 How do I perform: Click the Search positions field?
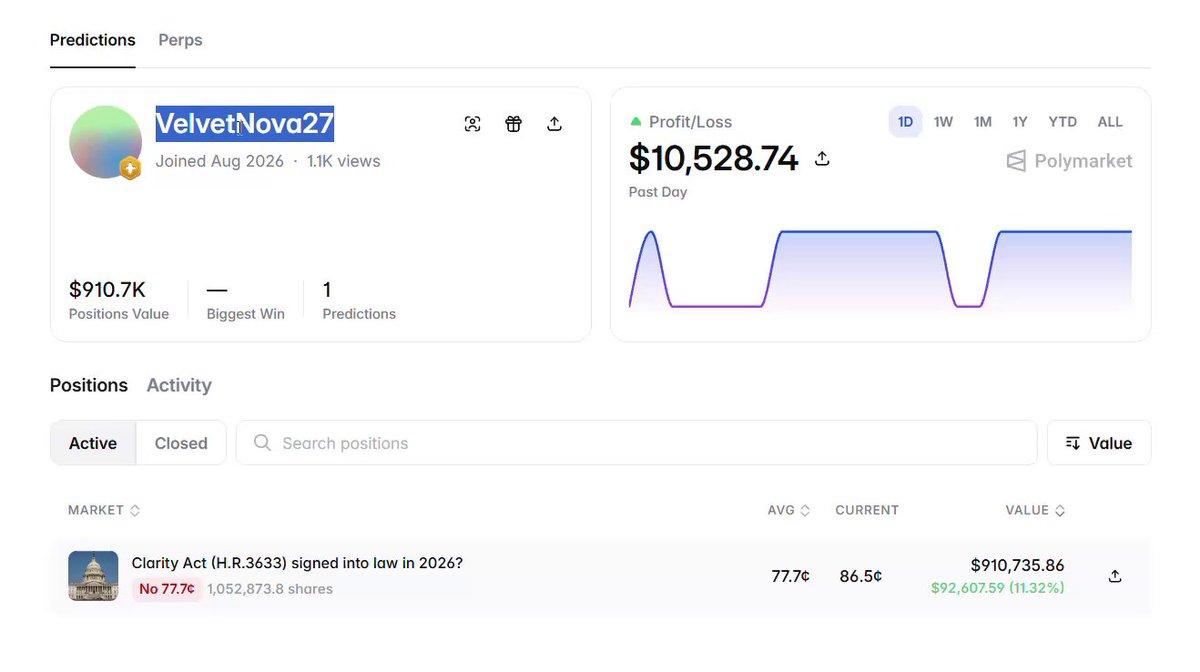(636, 443)
